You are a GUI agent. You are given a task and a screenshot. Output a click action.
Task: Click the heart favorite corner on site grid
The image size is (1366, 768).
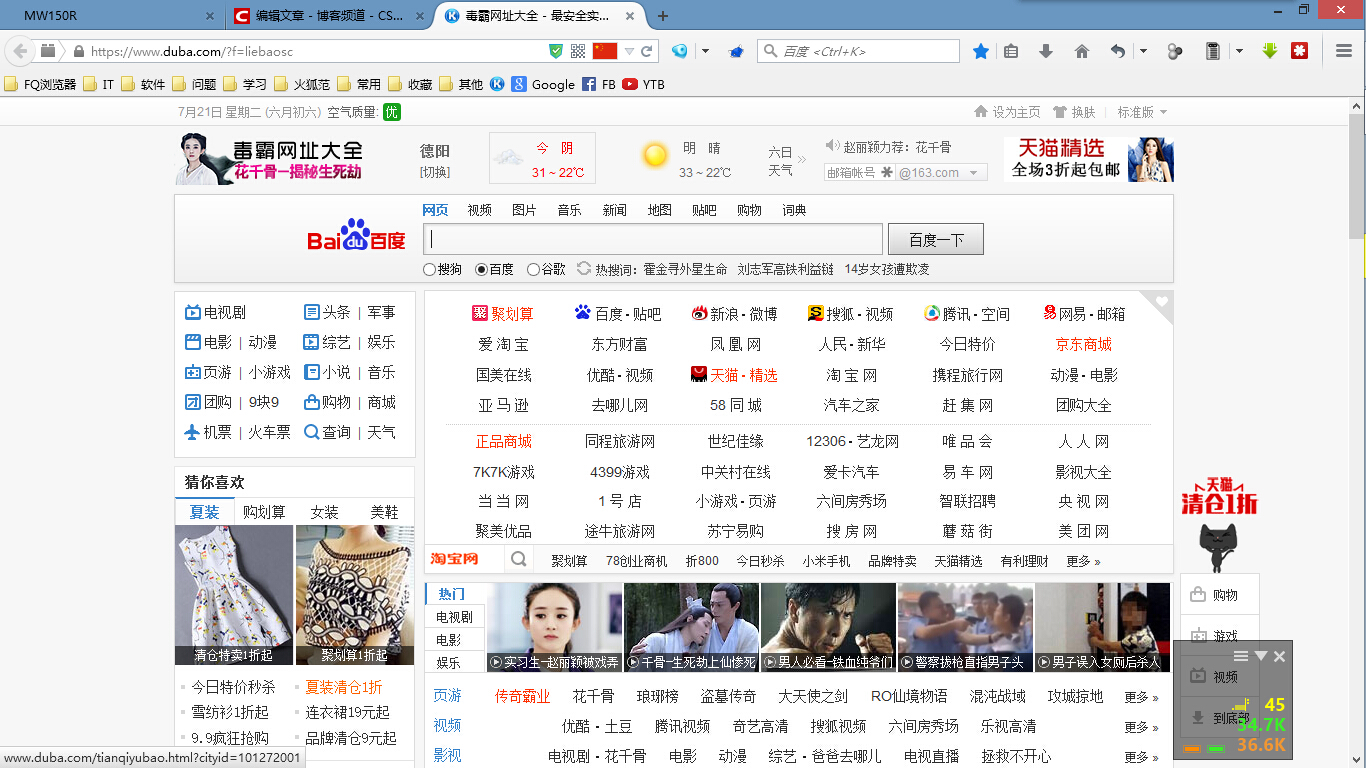click(x=1161, y=301)
